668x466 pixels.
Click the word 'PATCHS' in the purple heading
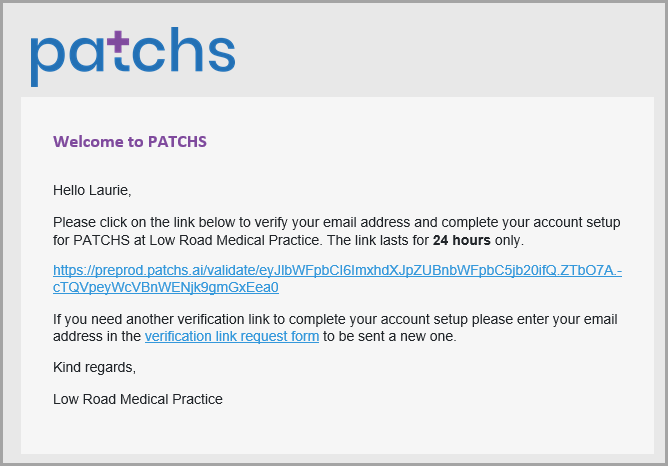[x=177, y=141]
